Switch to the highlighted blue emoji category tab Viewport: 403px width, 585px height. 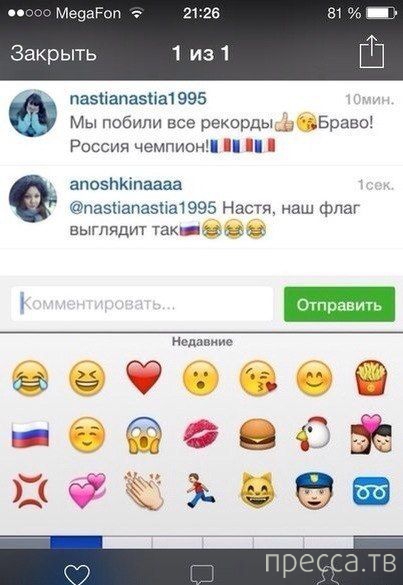pos(76,542)
